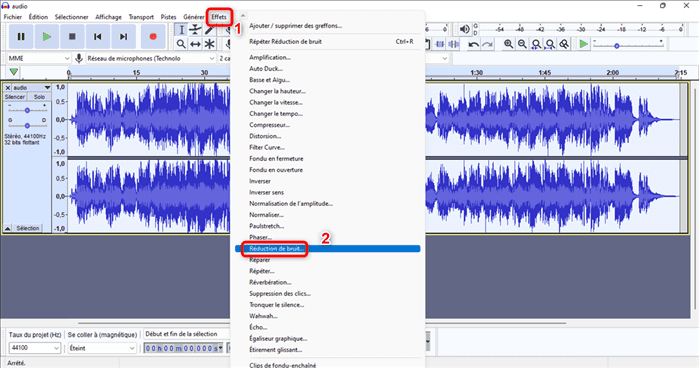Open the Transport menu

141,17
